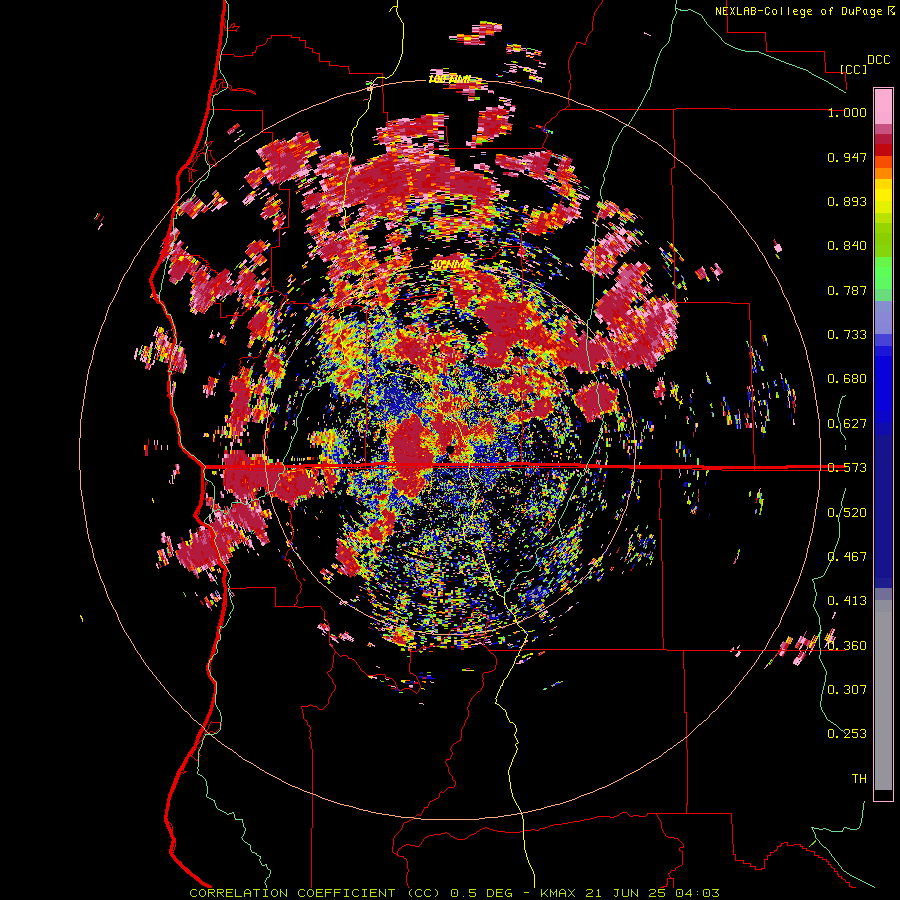Click the 0.947 legend value
Image resolution: width=900 pixels, height=900 pixels.
coord(847,157)
